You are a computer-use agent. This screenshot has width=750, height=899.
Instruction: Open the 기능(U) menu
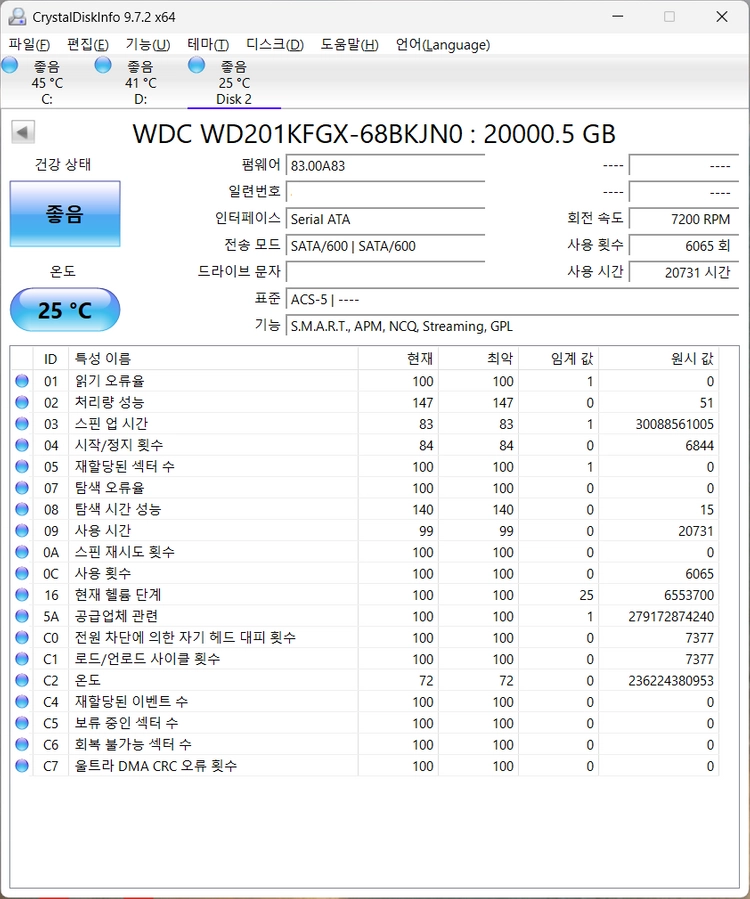coord(147,45)
